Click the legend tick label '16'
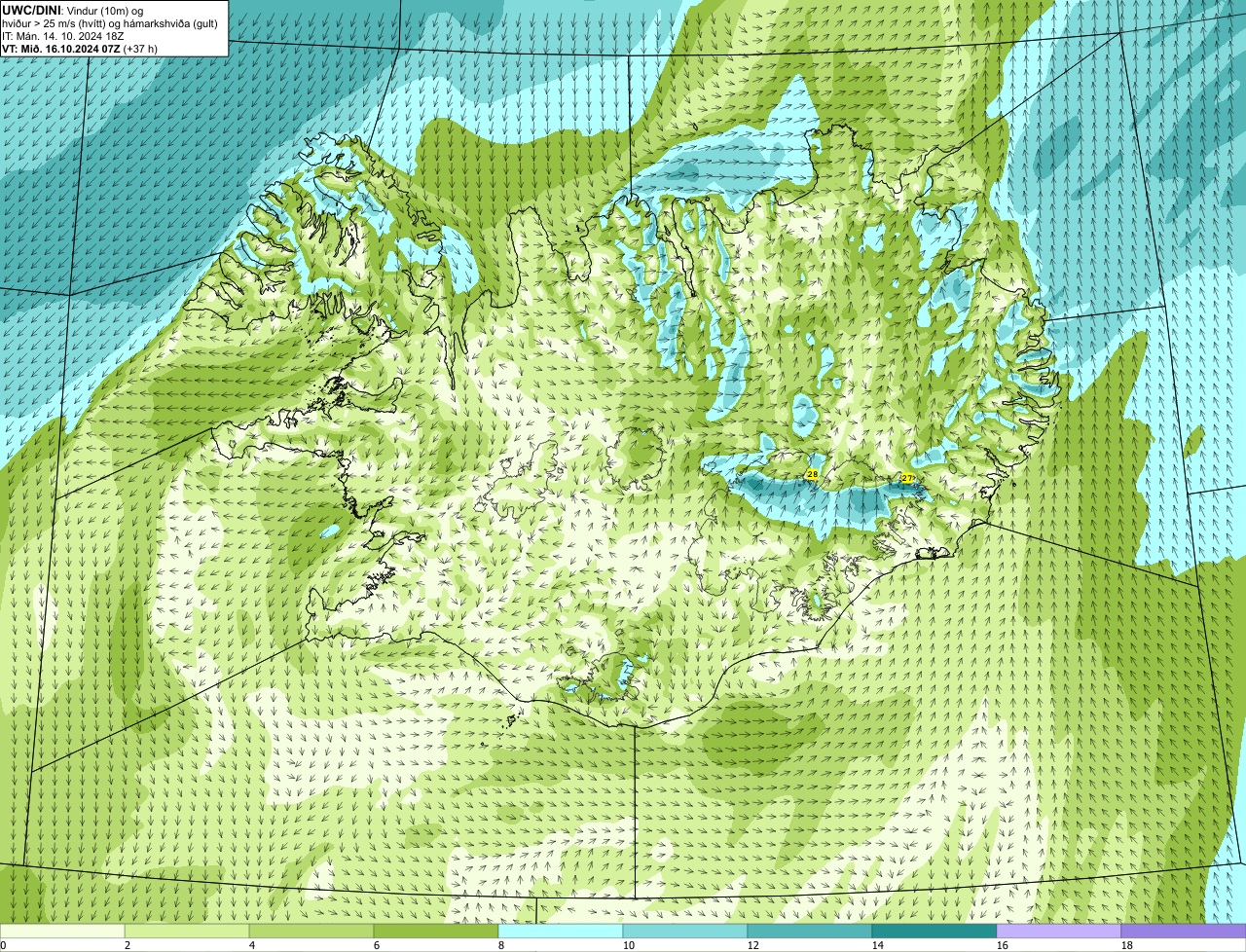Screen dimensions: 1246x952 coord(1003,945)
